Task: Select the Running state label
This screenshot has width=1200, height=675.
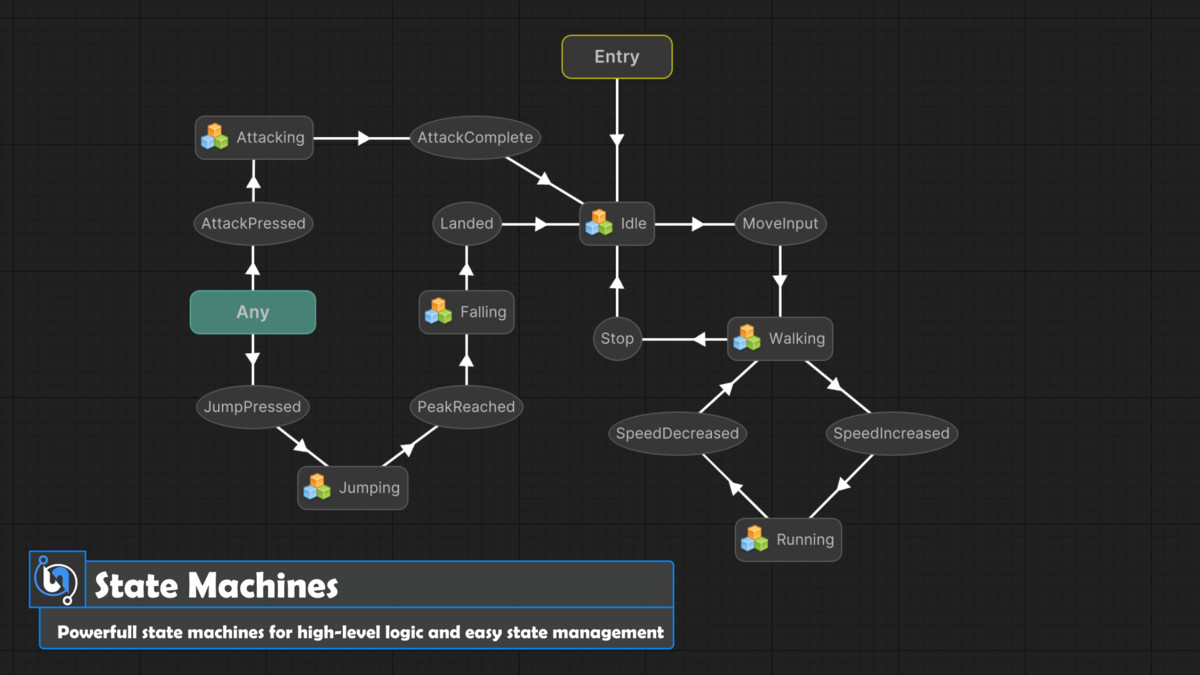Action: [805, 539]
